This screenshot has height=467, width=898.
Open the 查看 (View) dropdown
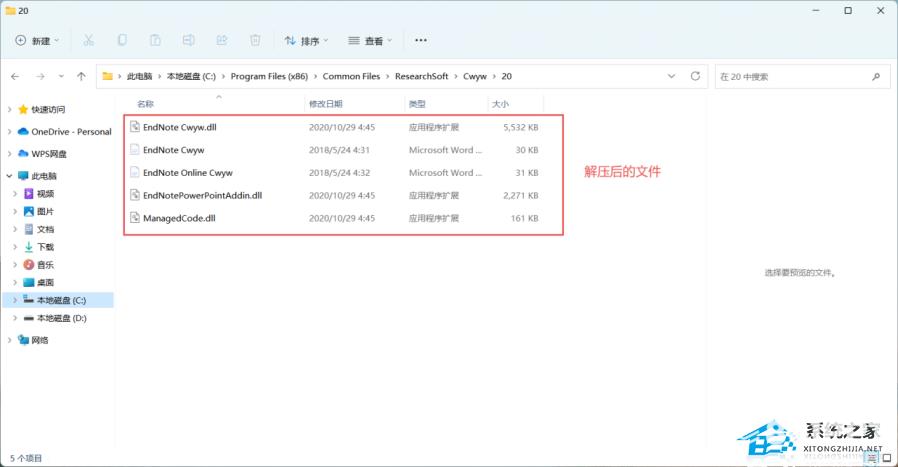tap(370, 41)
